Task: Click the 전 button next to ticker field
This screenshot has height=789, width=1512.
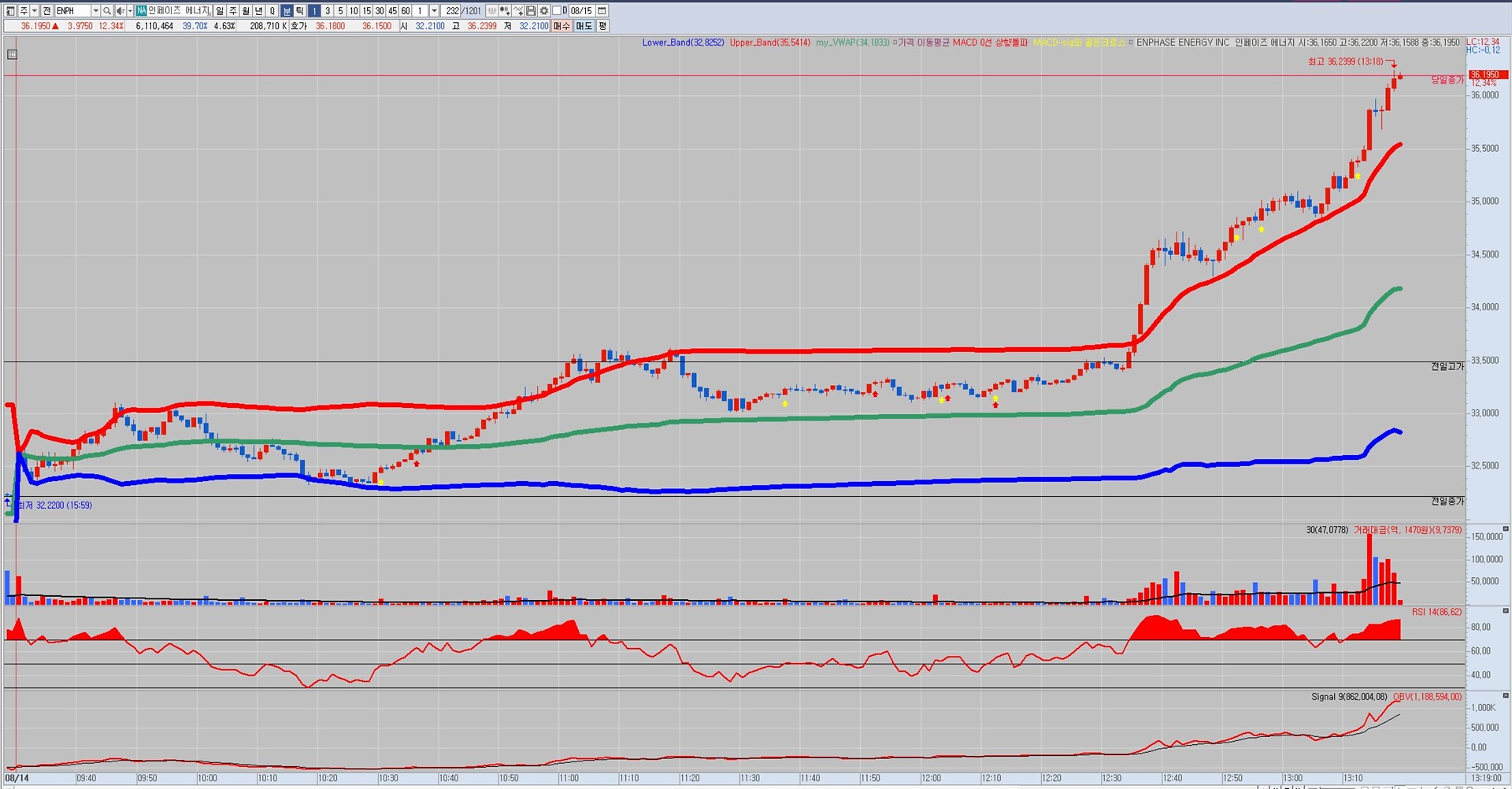Action: pos(46,11)
